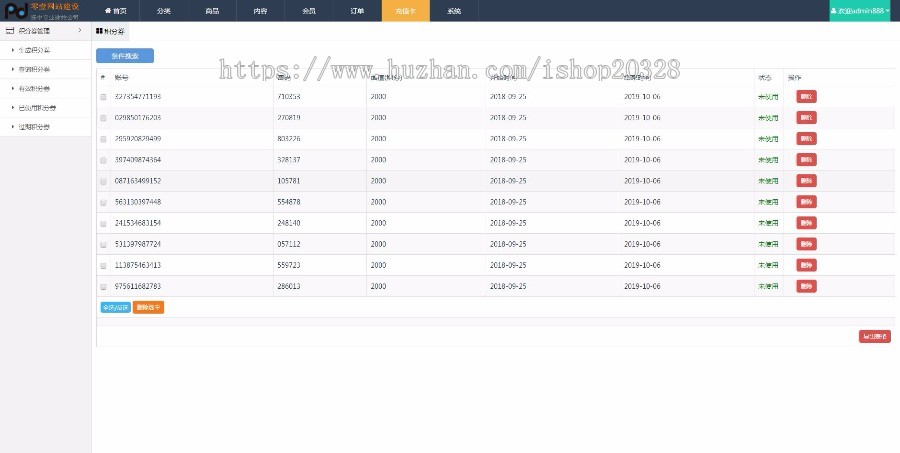The height and width of the screenshot is (453, 900).
Task: Delete the row with password 248140
Action: [806, 223]
